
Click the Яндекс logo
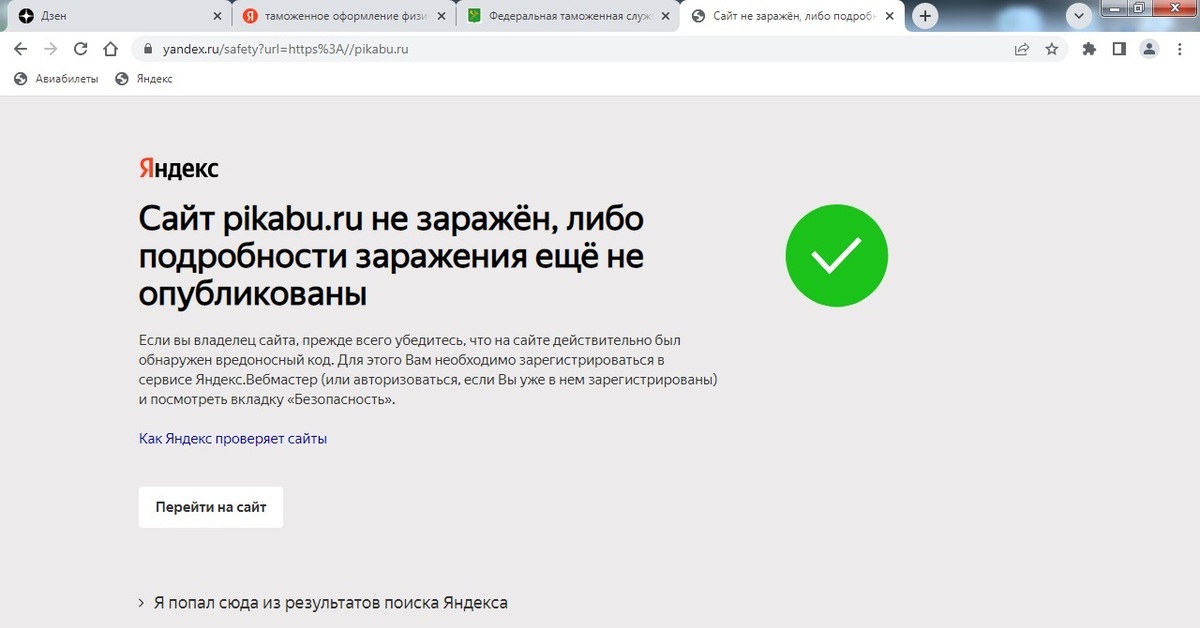[178, 168]
